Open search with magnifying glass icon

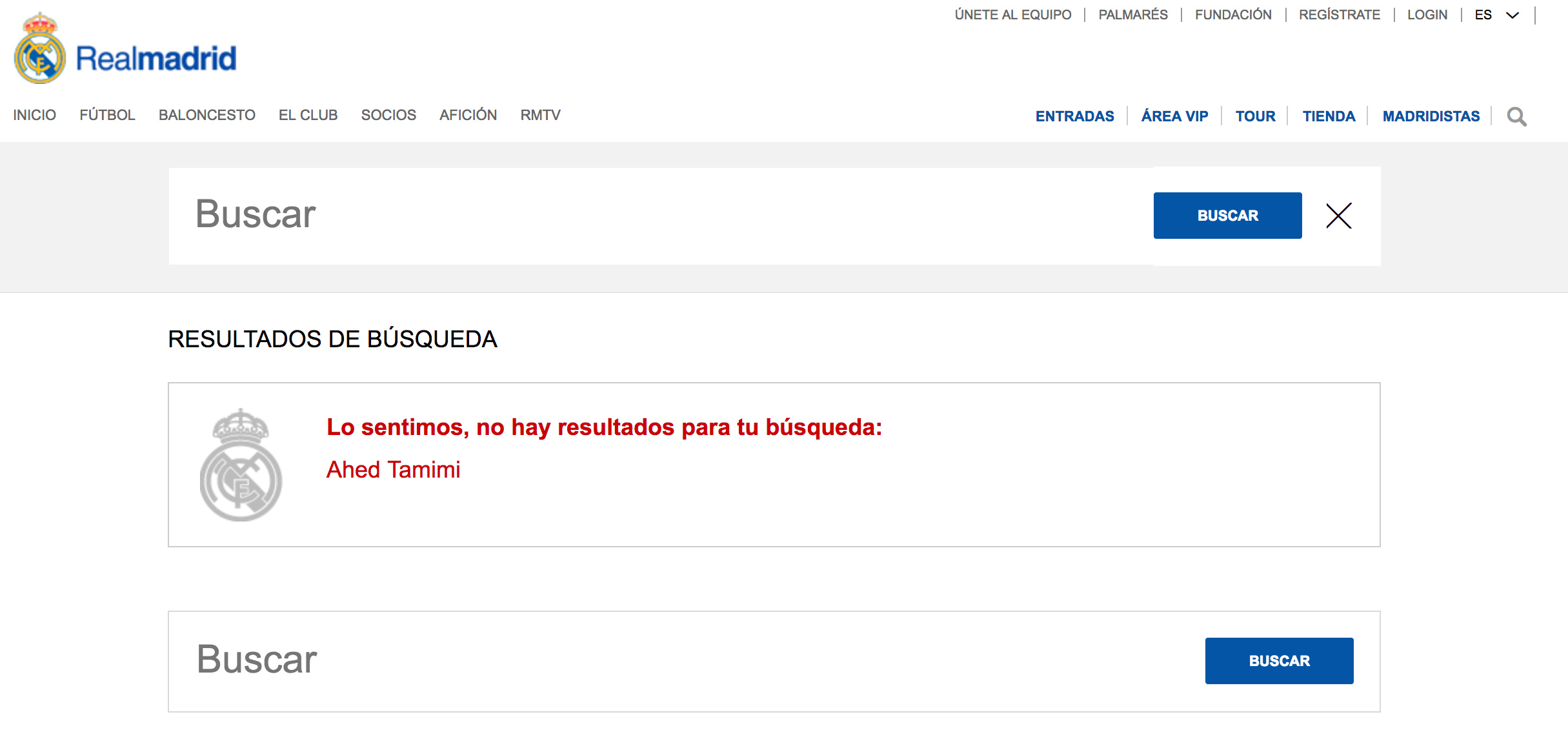[x=1516, y=117]
